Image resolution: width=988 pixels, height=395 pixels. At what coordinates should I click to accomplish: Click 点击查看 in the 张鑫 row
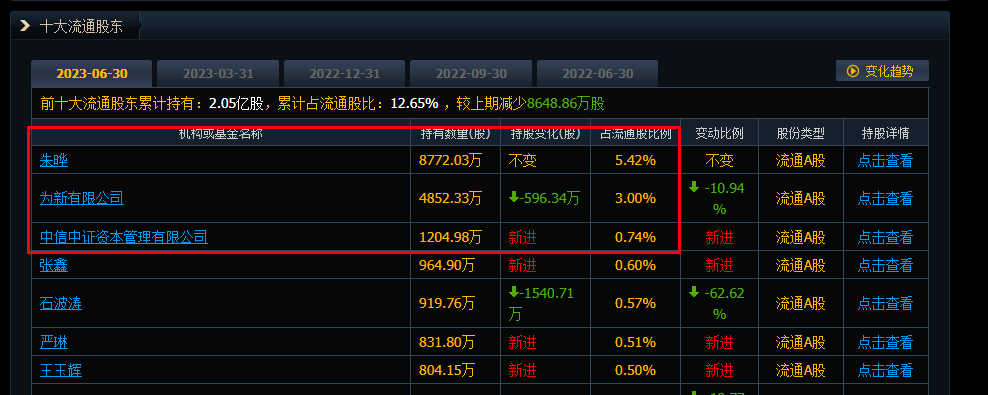pyautogui.click(x=885, y=265)
